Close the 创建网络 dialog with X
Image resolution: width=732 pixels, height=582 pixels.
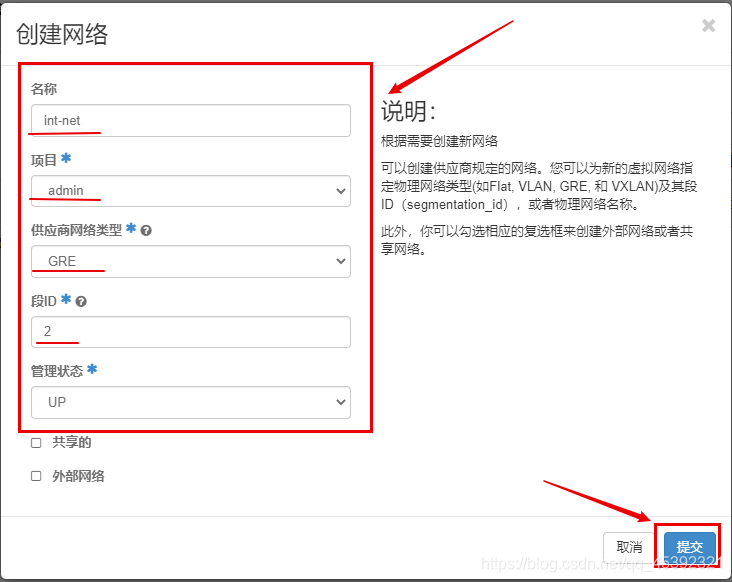point(708,26)
